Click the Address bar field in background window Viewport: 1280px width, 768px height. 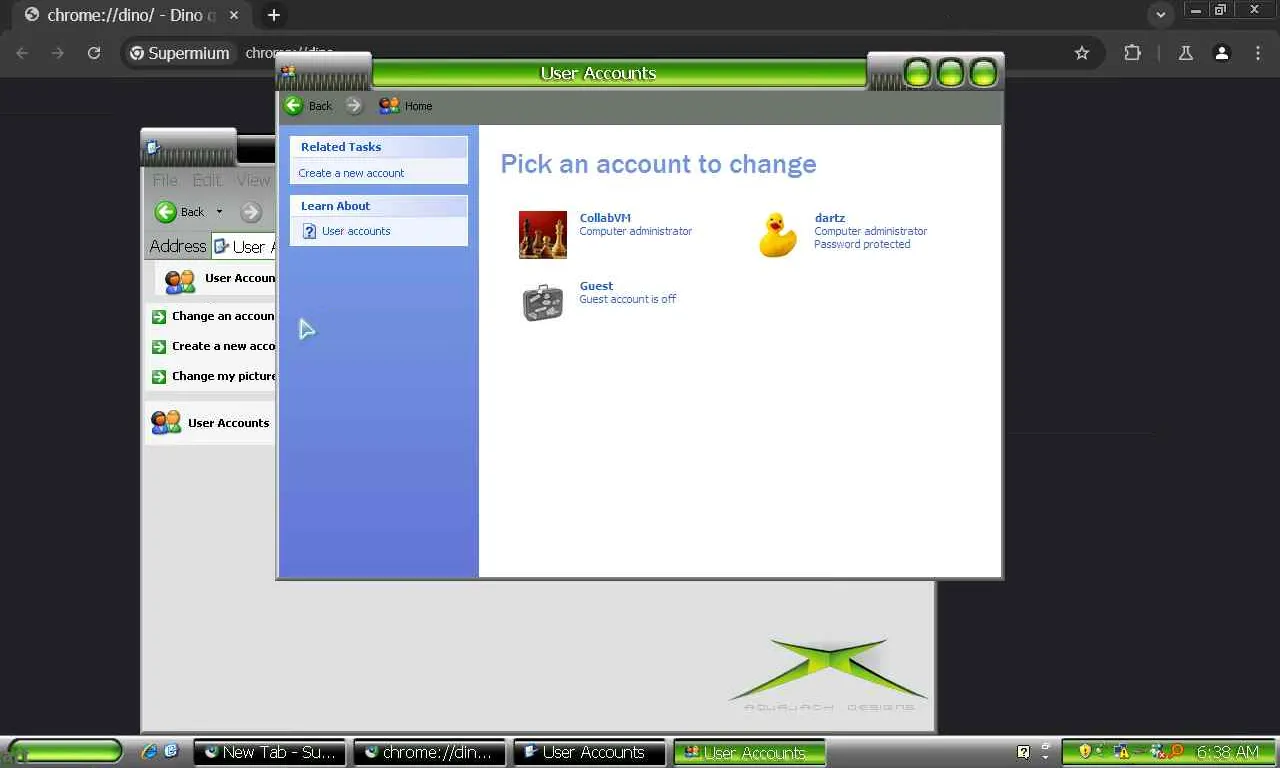click(x=243, y=247)
